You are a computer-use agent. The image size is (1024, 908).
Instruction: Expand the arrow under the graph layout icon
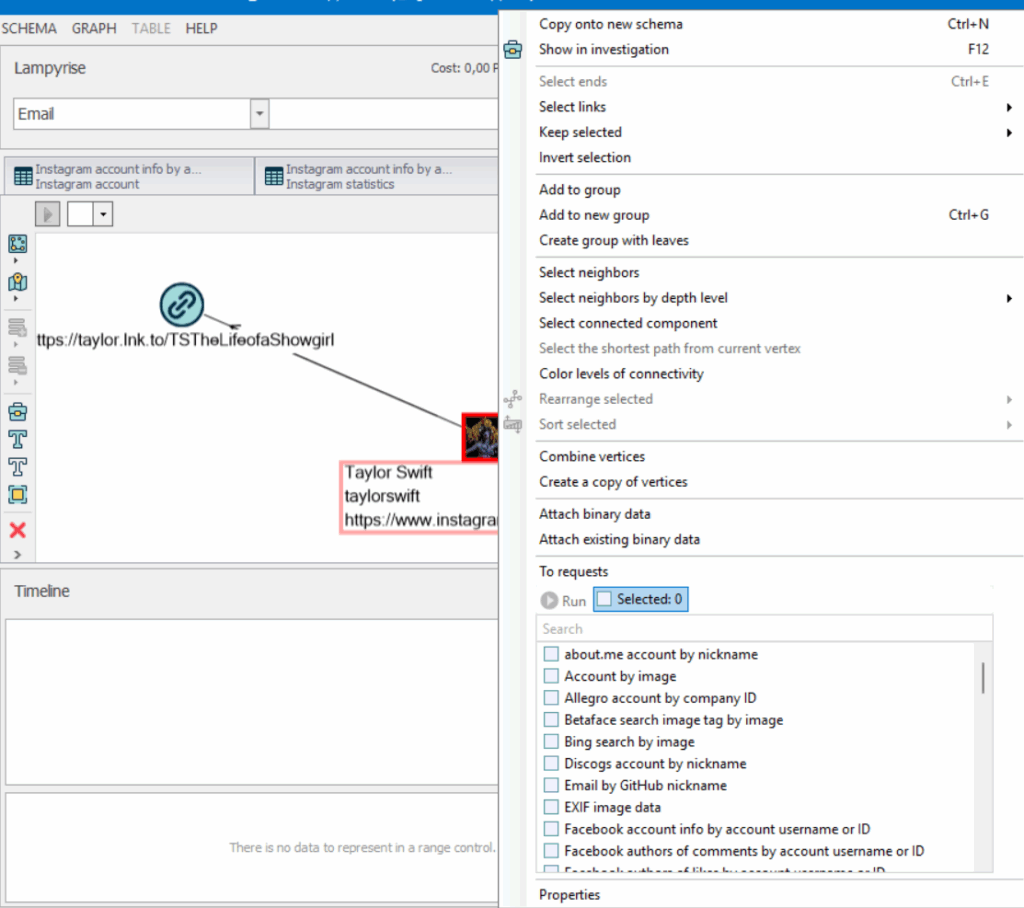pyautogui.click(x=16, y=260)
